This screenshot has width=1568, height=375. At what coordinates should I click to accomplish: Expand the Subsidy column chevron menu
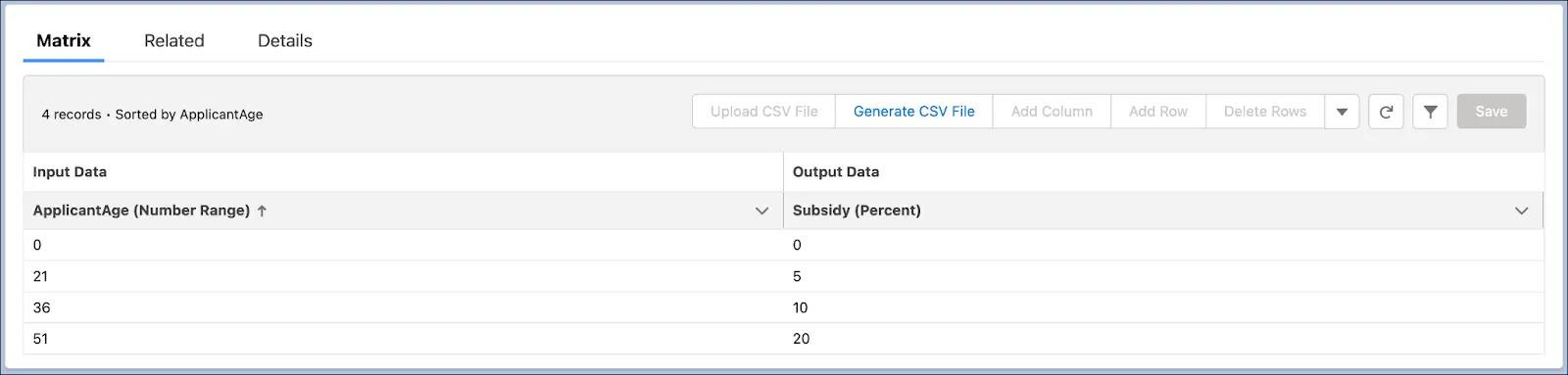pos(1521,211)
